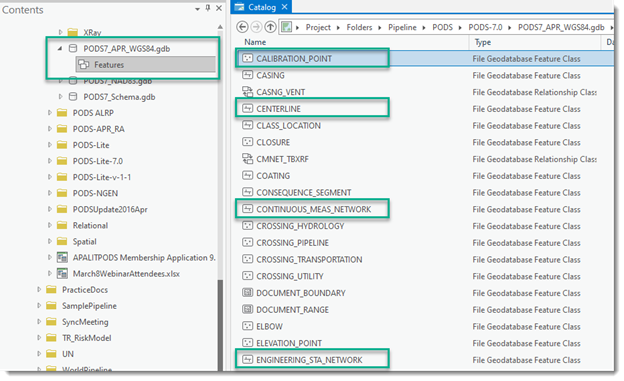Open the Contents pane options dropdown arrow
This screenshot has width=624, height=381.
(x=197, y=9)
